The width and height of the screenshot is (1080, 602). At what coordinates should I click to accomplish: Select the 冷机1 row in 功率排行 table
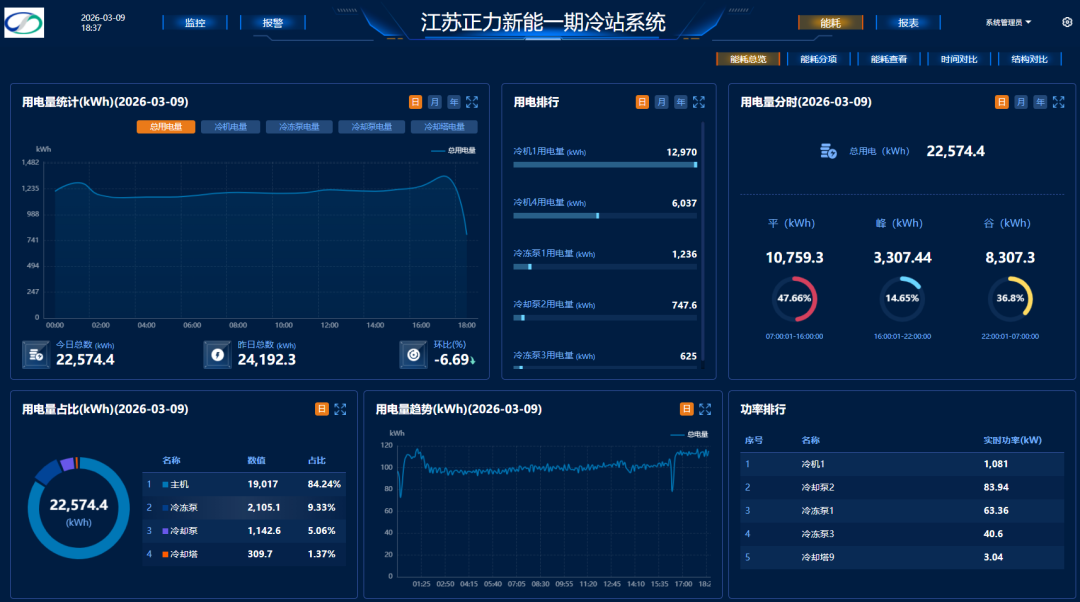900,464
